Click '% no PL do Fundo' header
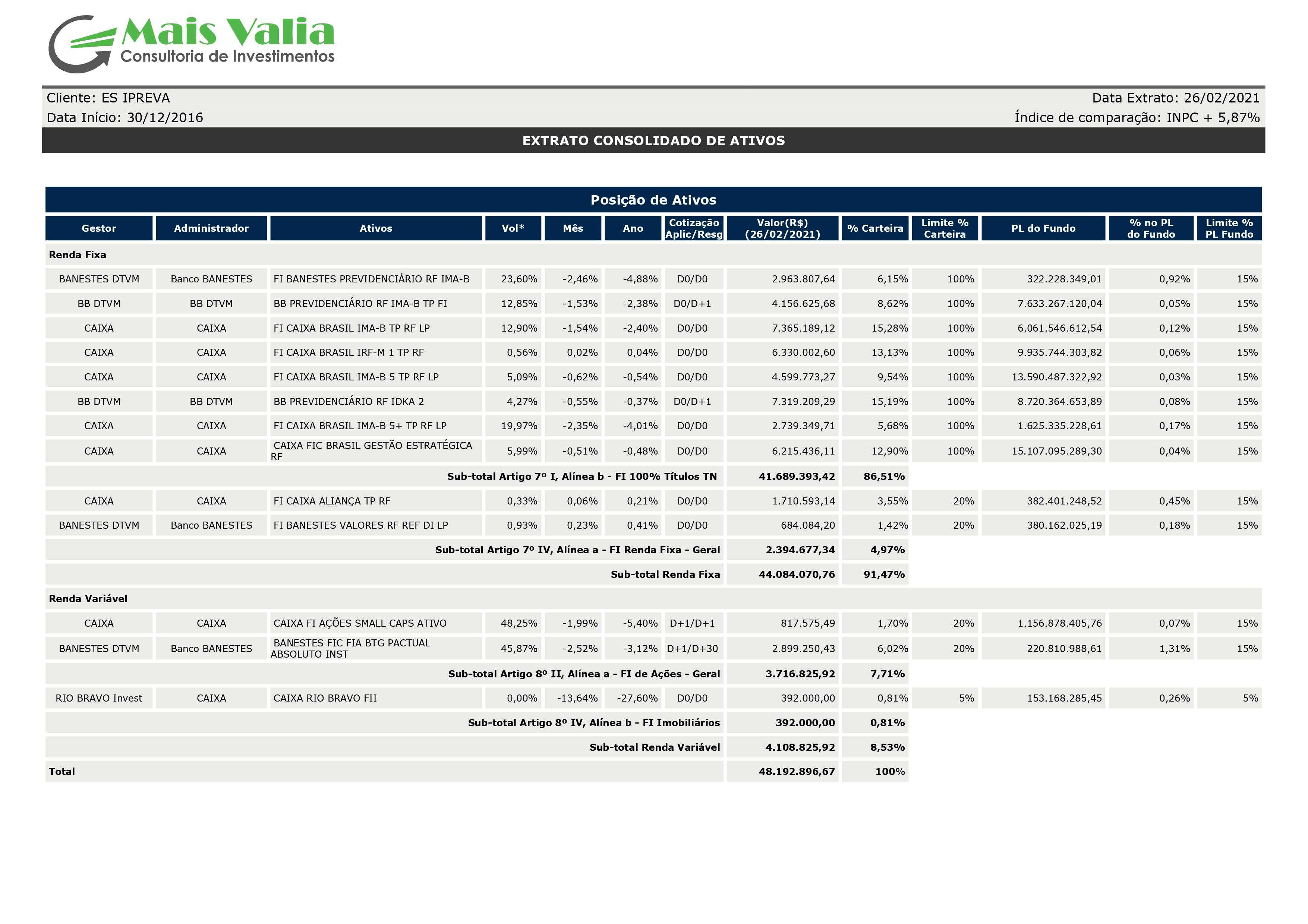Viewport: 1308px width, 924px height. coord(1151,228)
